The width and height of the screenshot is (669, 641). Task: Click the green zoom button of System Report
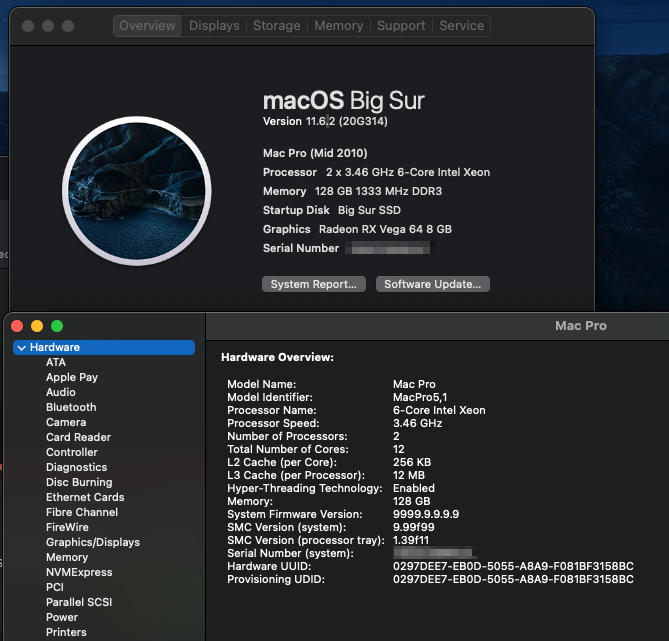(x=57, y=326)
